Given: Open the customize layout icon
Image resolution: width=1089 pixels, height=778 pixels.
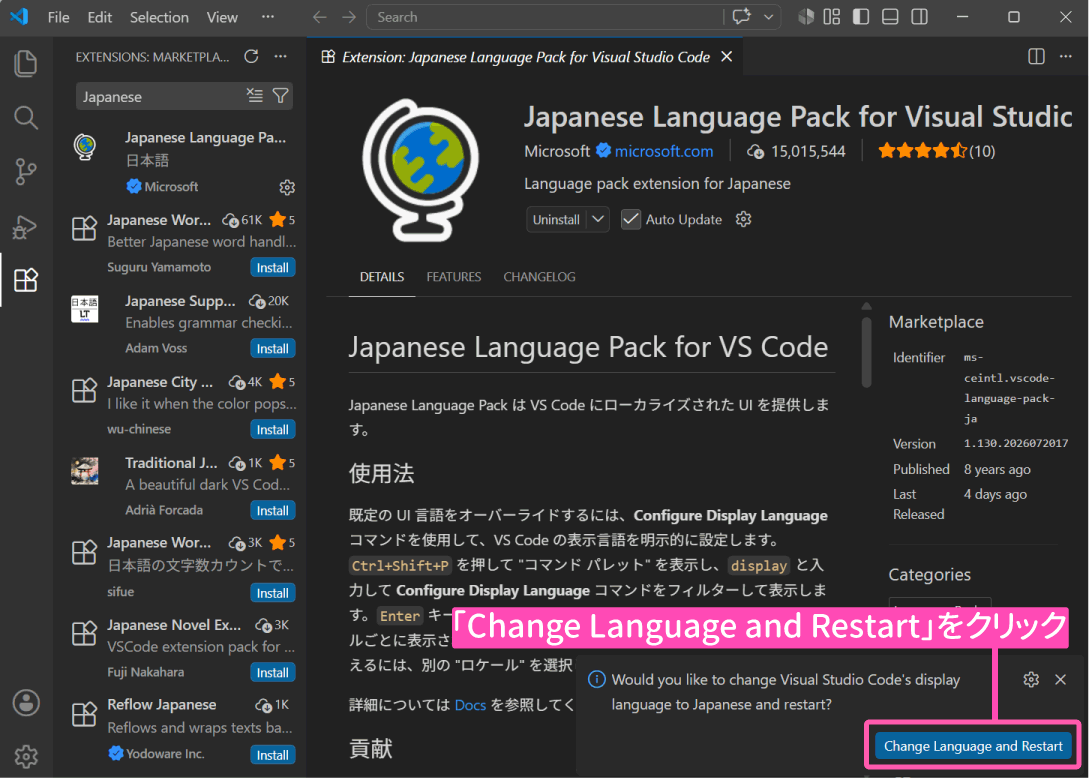Looking at the screenshot, I should tap(831, 17).
